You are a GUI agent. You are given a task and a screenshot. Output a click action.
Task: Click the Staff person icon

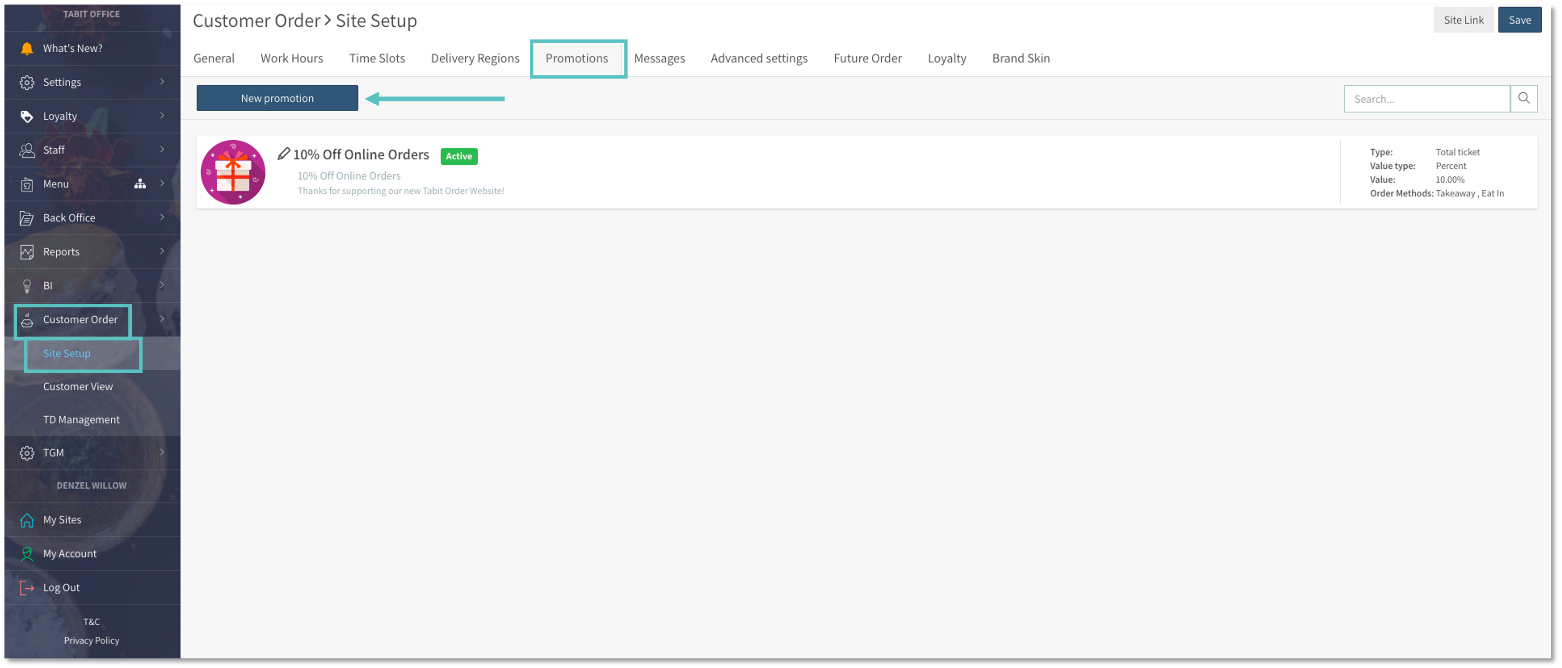[x=27, y=150]
